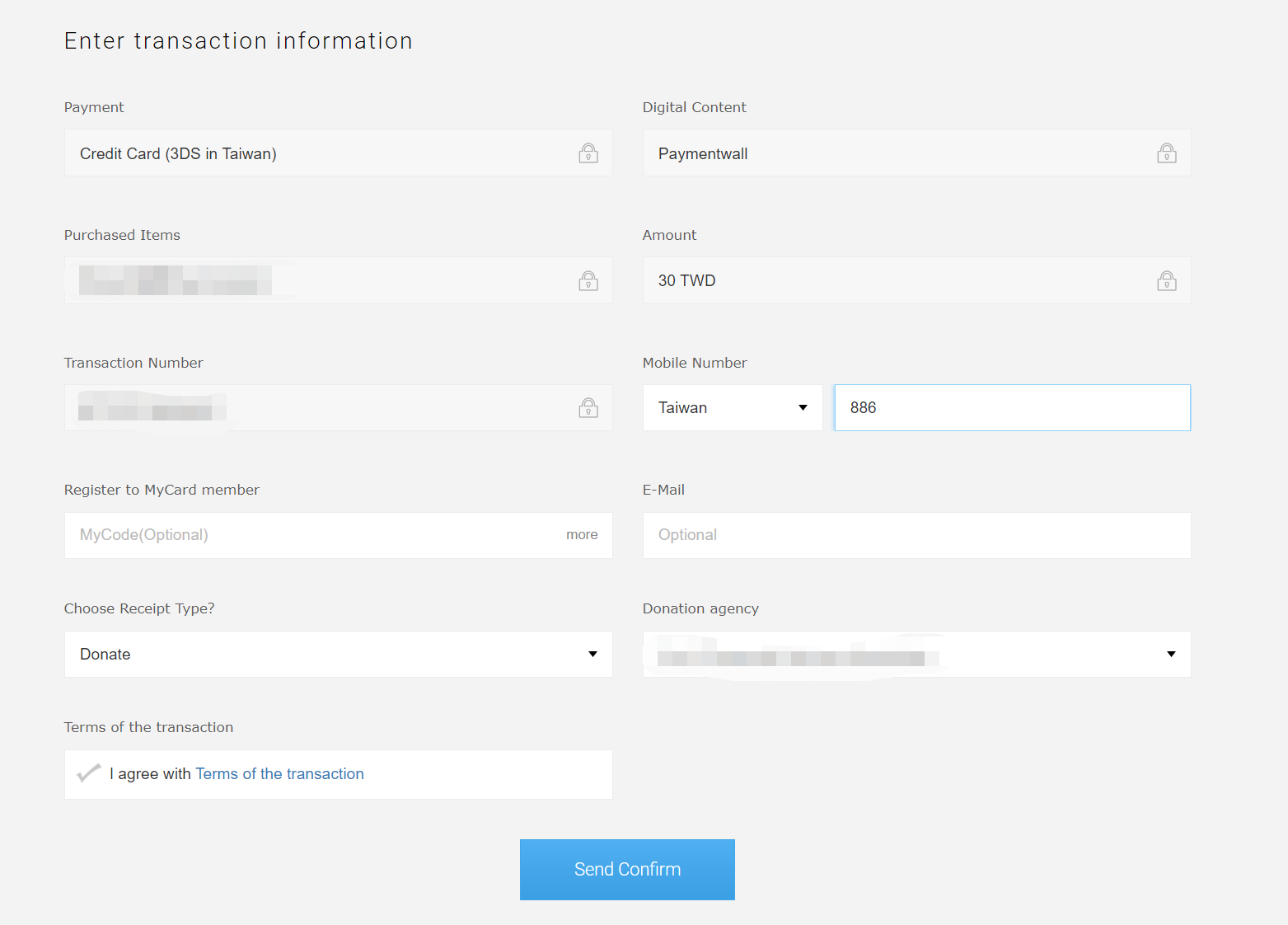Click the lock icon in Amount field
Viewport: 1288px width, 925px height.
(1166, 281)
